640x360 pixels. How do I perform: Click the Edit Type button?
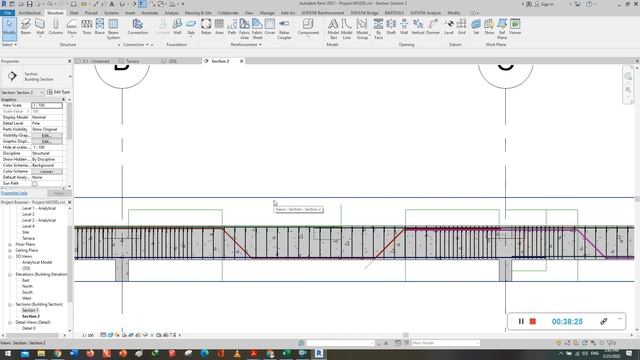tap(59, 92)
